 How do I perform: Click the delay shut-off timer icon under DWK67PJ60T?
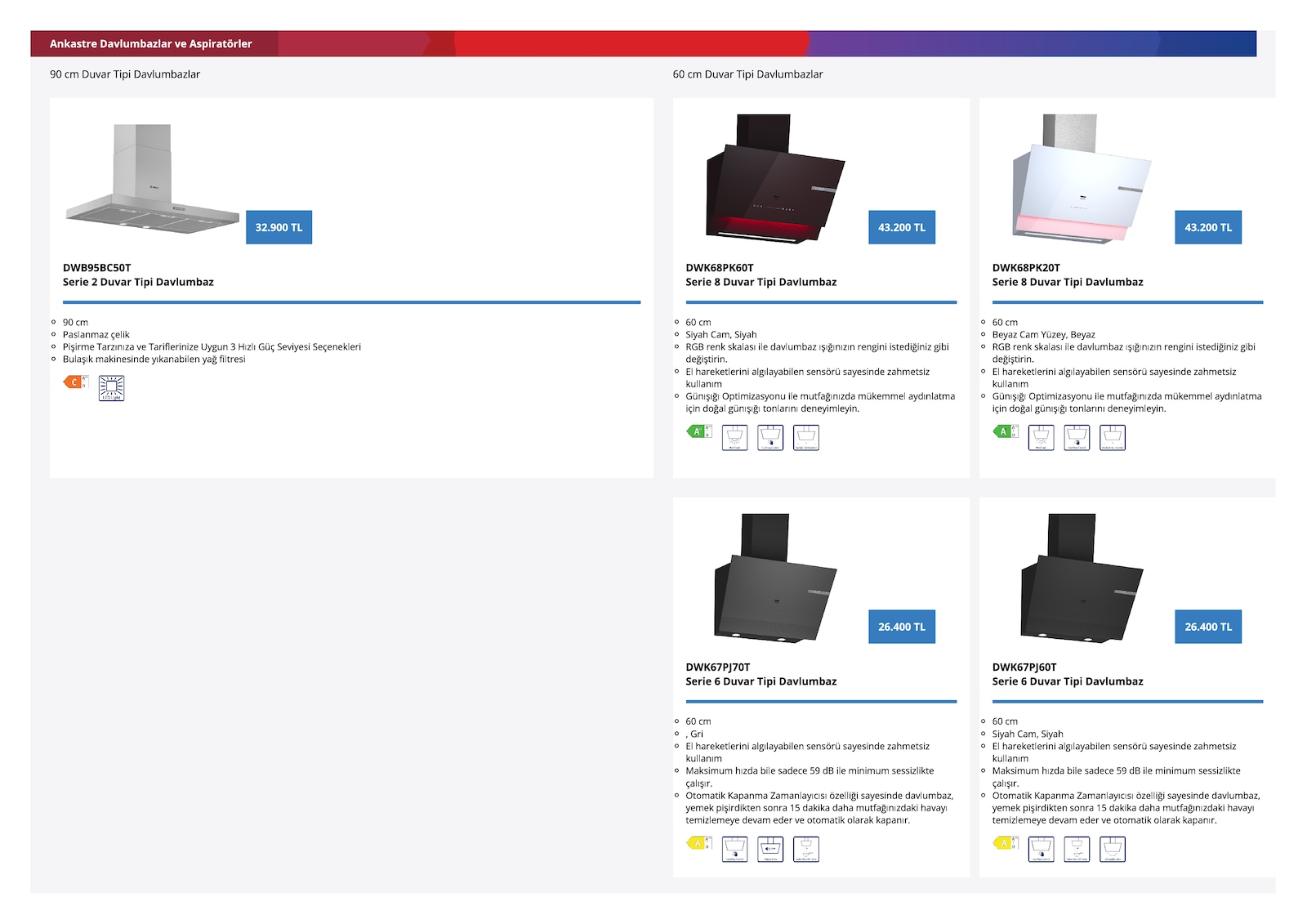tap(1077, 849)
